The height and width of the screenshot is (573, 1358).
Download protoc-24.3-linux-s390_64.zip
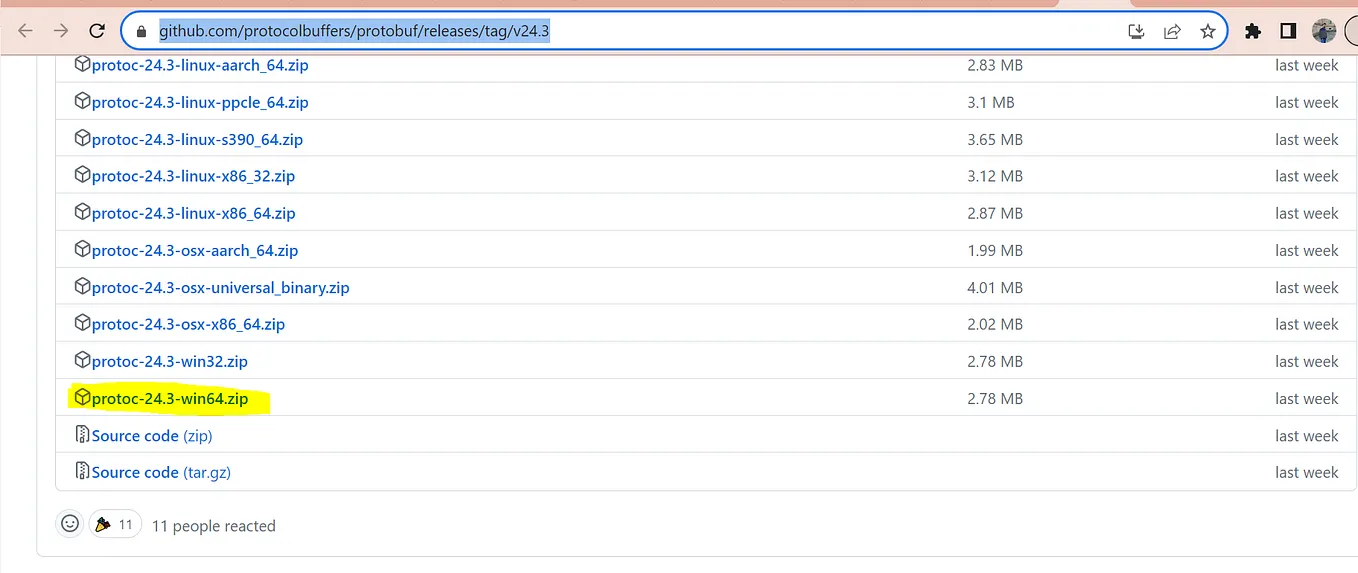tap(197, 139)
